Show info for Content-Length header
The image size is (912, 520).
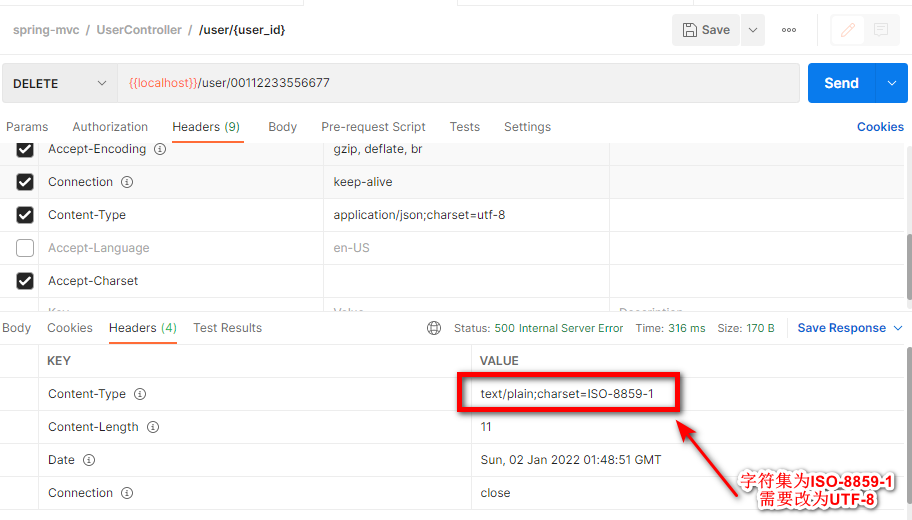153,428
